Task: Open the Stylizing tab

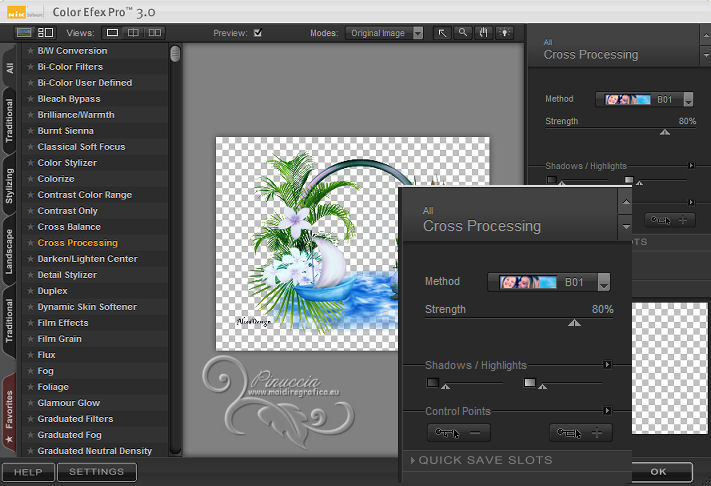Action: point(10,186)
